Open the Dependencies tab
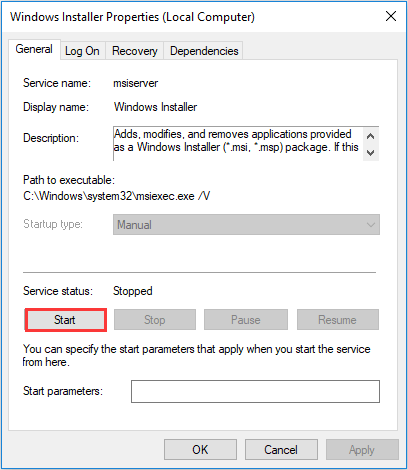 click(x=204, y=51)
